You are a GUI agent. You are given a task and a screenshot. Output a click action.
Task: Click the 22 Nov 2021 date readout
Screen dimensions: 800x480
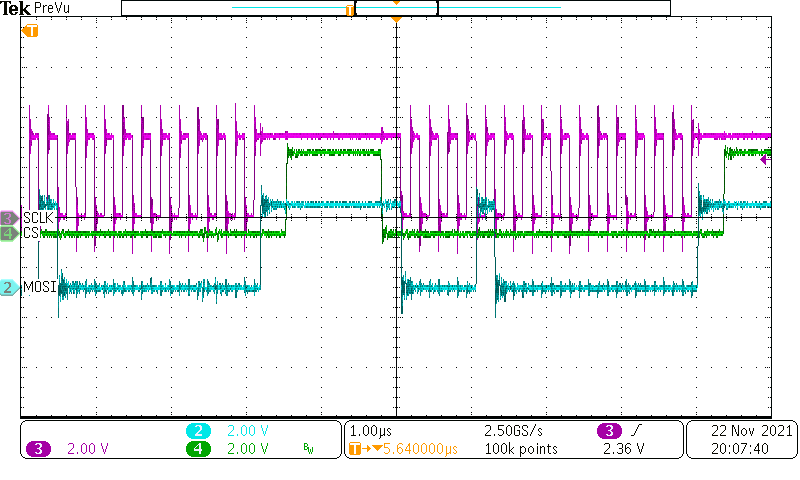pyautogui.click(x=752, y=431)
